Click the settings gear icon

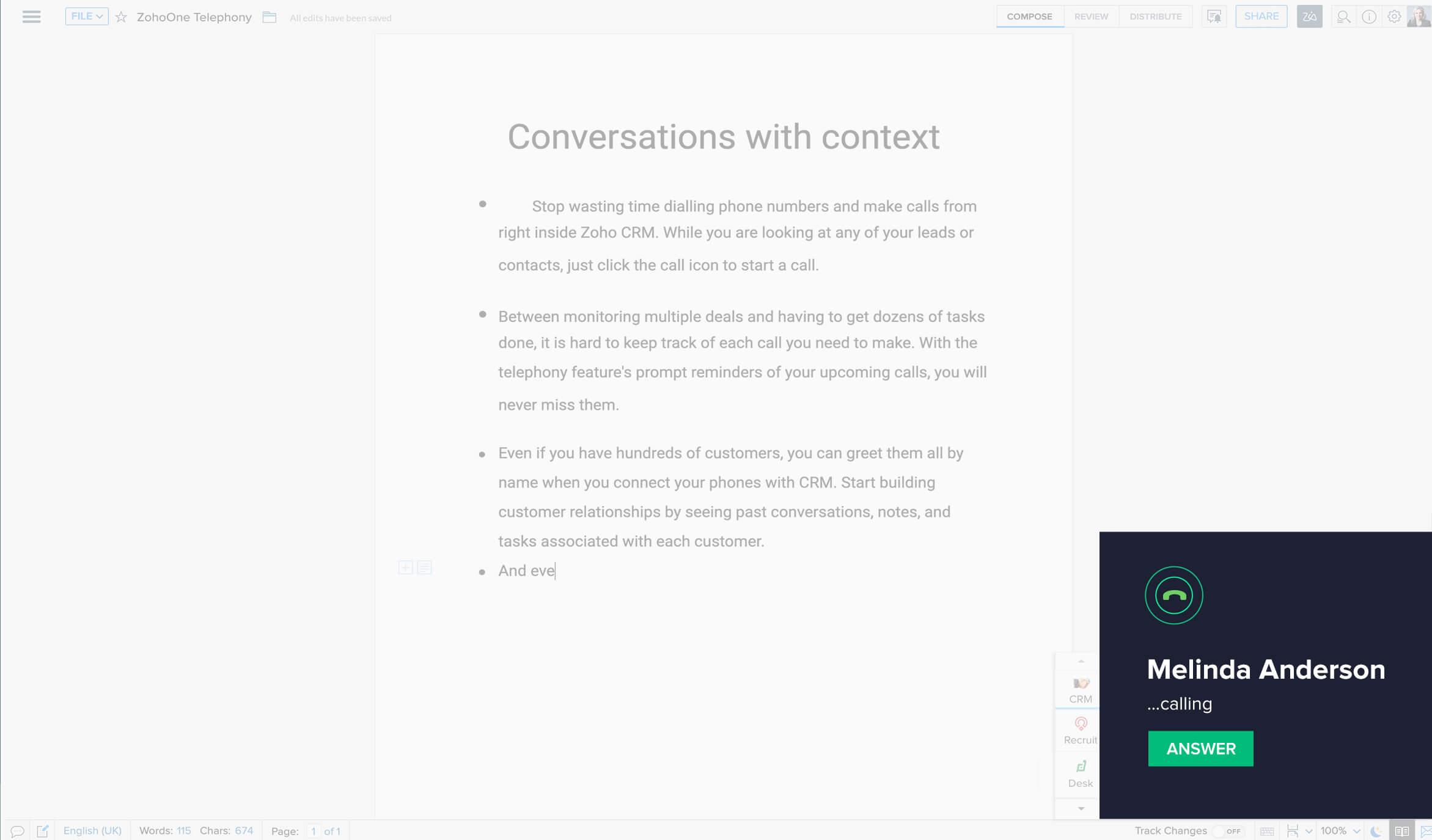click(1393, 16)
